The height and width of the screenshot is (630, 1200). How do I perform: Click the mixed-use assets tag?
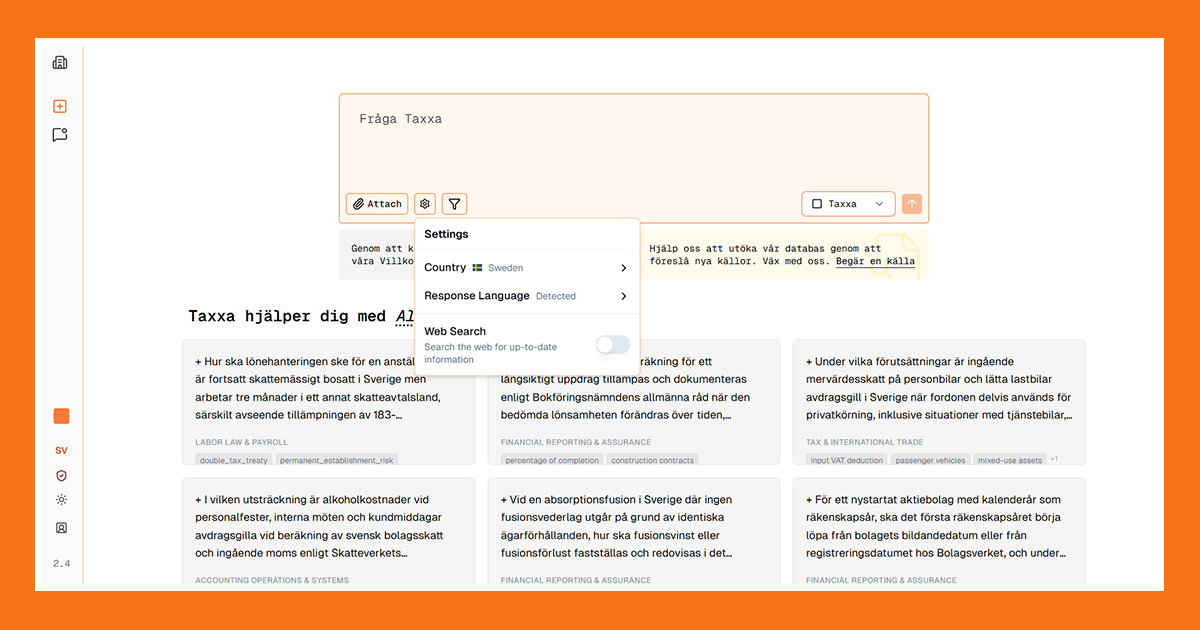click(1010, 460)
